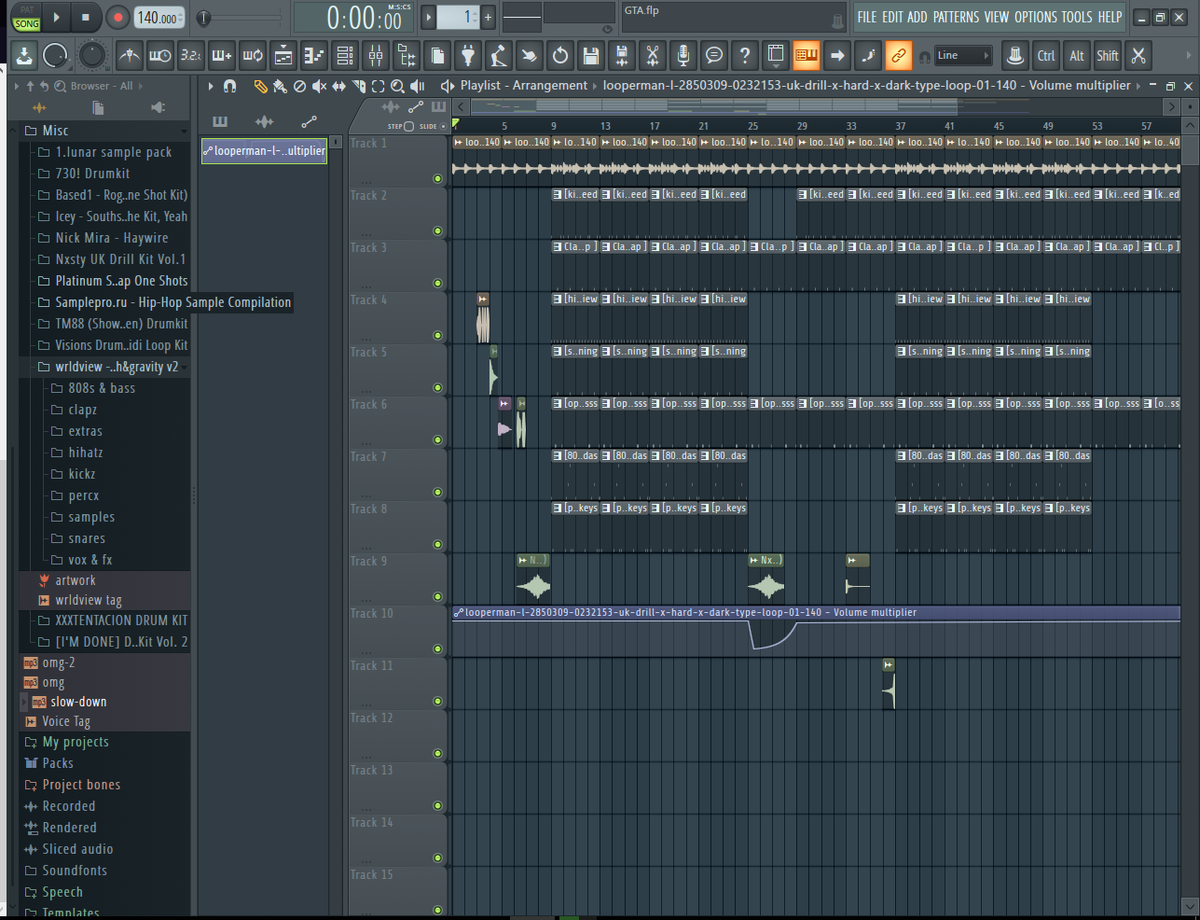Click the Ctrl button
Viewport: 1200px width, 920px height.
click(1046, 56)
